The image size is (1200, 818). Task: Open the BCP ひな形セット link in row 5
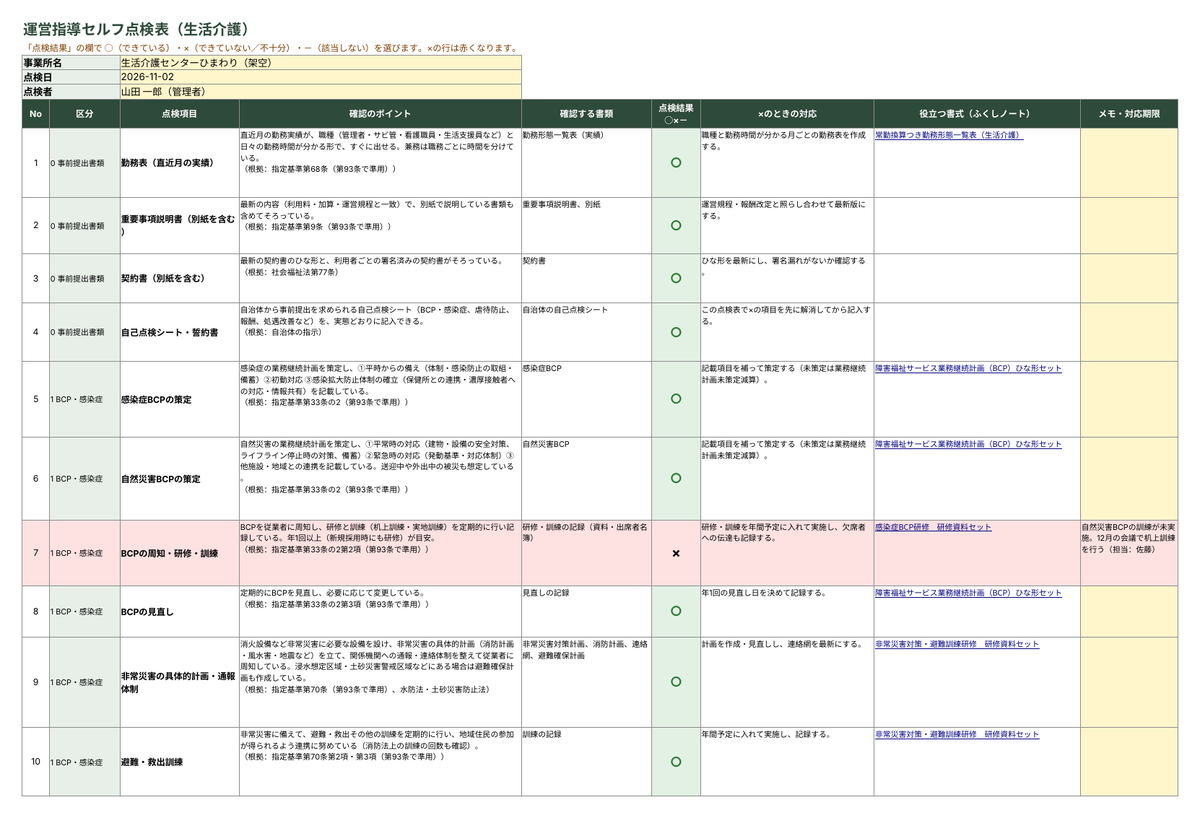(x=968, y=369)
